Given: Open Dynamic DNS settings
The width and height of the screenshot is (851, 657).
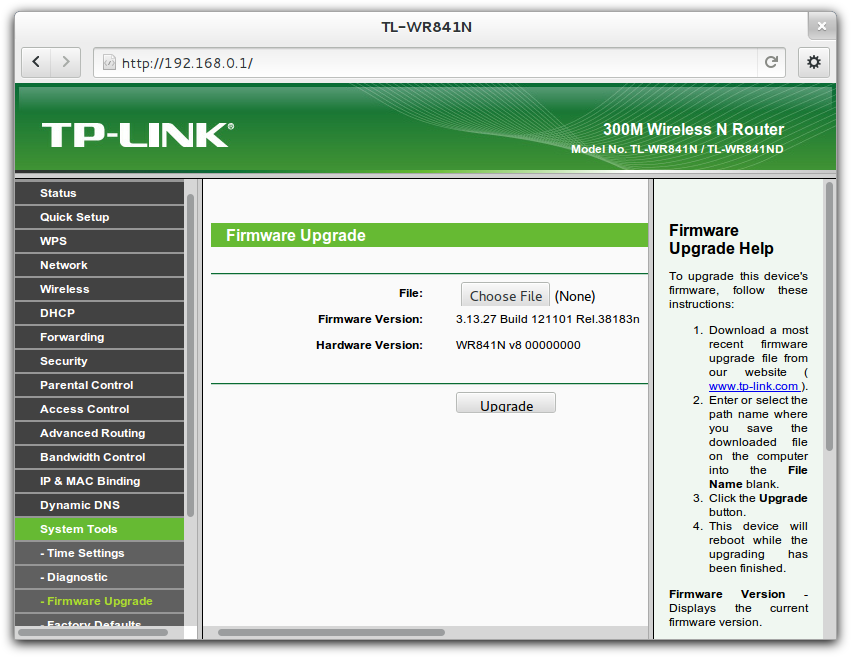Looking at the screenshot, I should coord(99,505).
